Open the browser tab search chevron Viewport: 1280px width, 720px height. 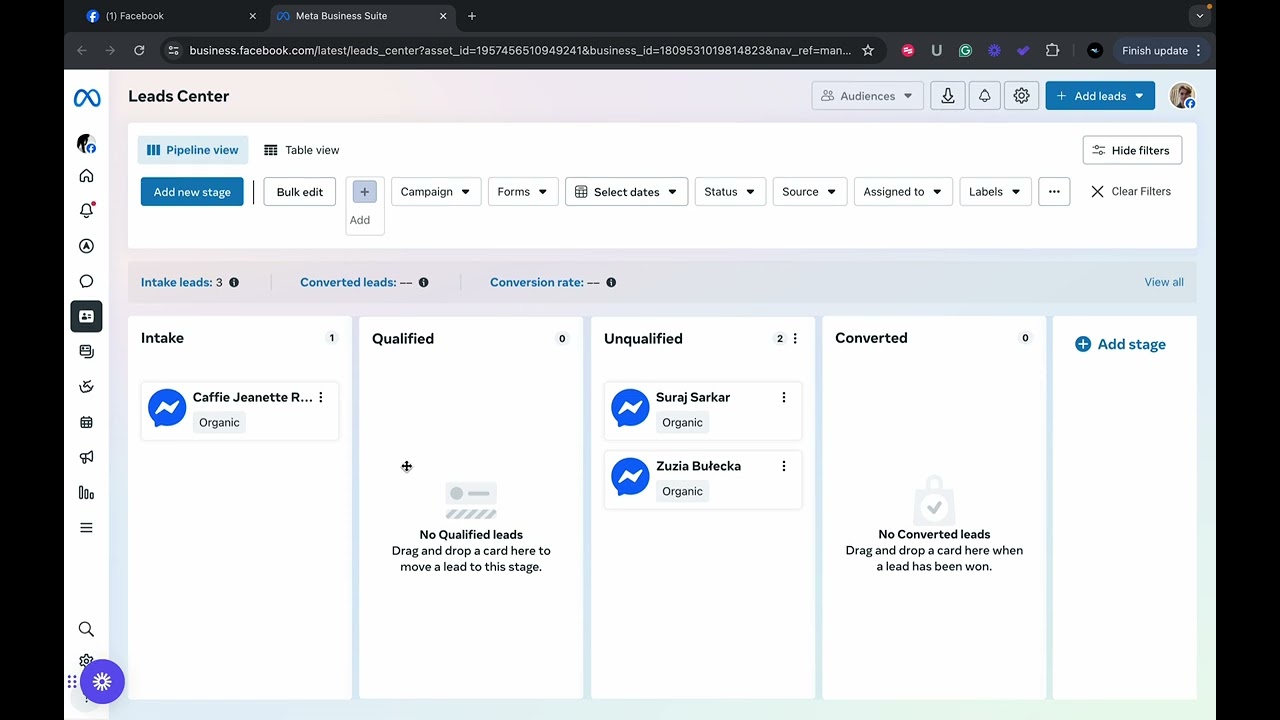tap(1200, 16)
